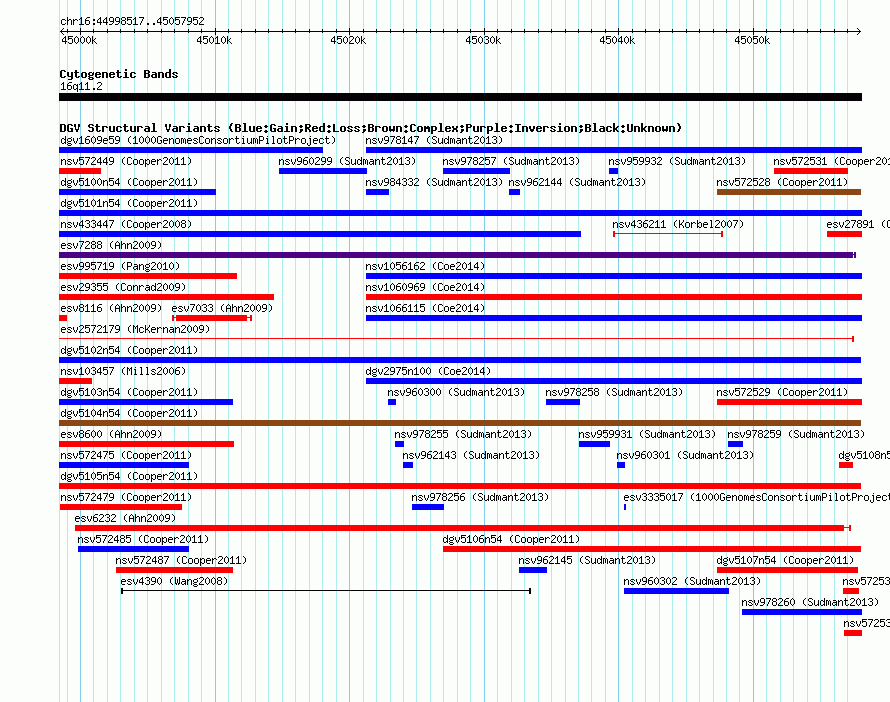890x702 pixels.
Task: Select the esv2572179 (McKernan2009) label
Action: point(135,329)
